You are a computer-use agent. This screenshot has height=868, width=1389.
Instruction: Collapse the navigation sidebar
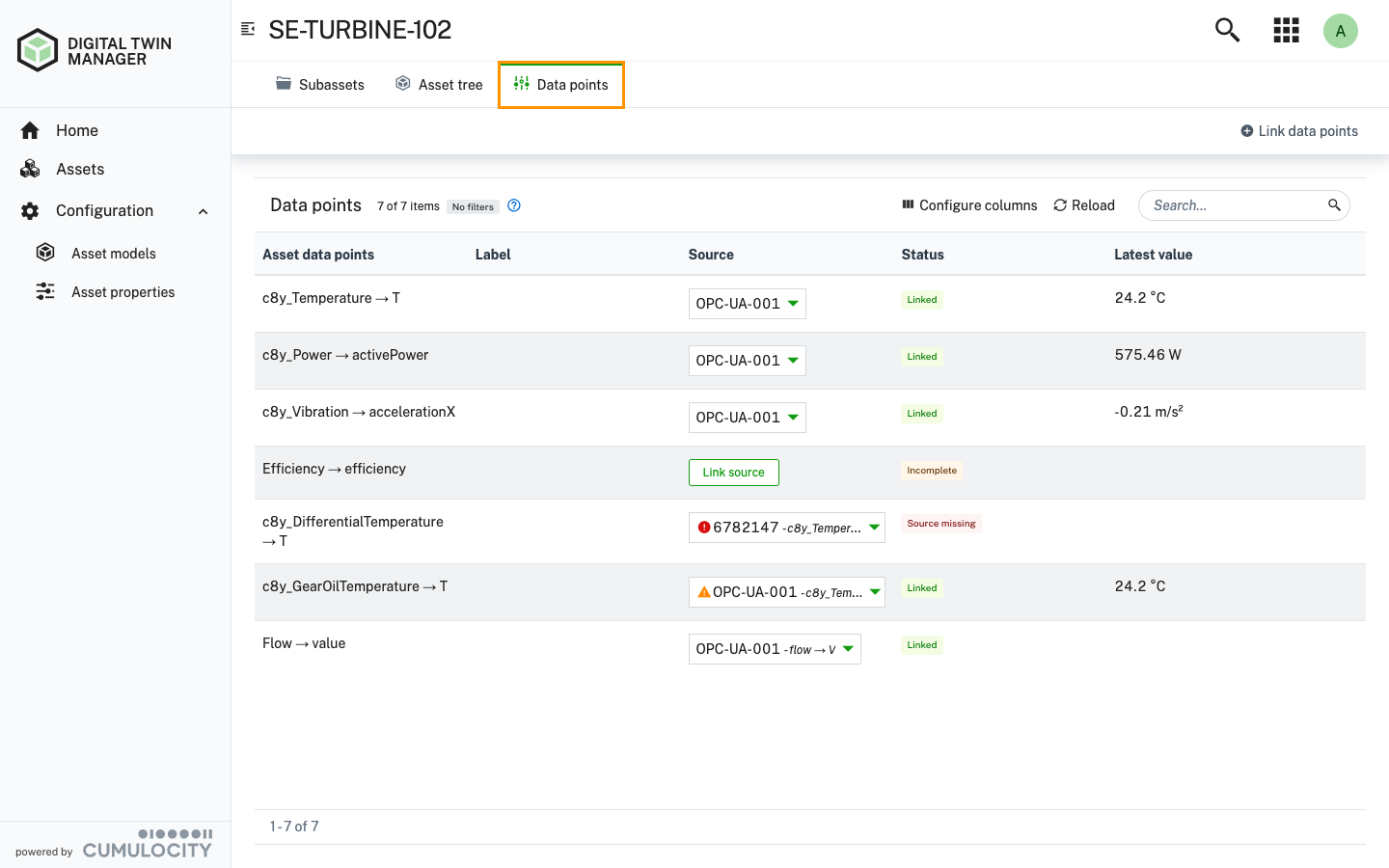pyautogui.click(x=248, y=29)
